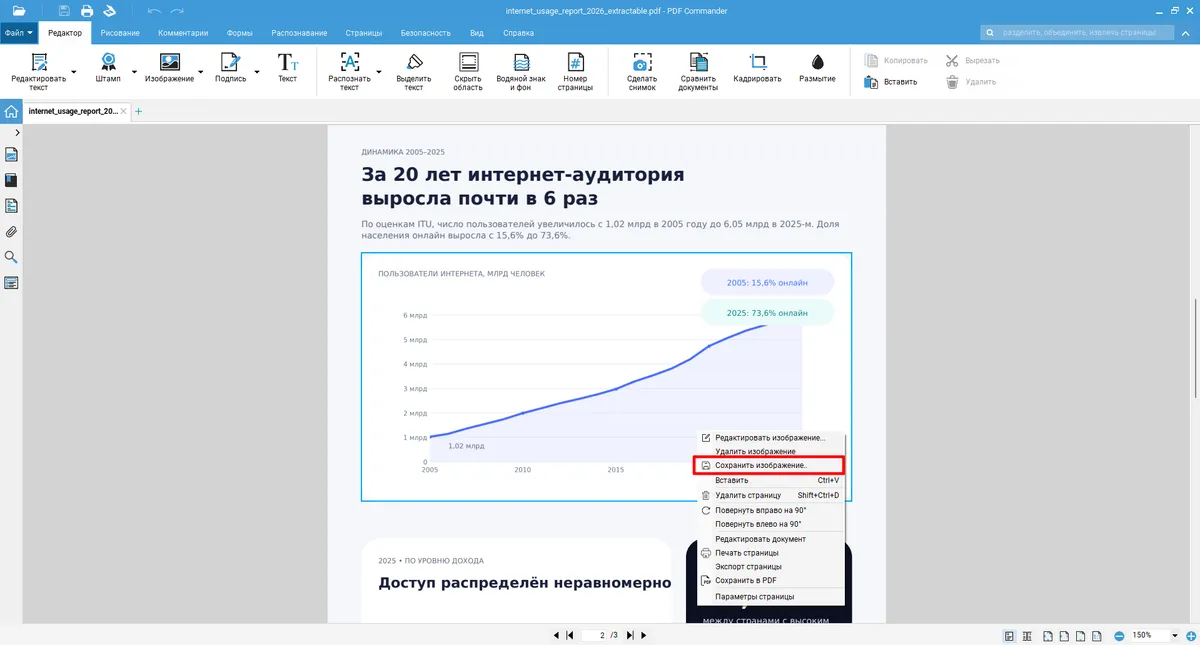Choose Повернуть вправо на 90° in menu
The height and width of the screenshot is (645, 1200).
770,510
